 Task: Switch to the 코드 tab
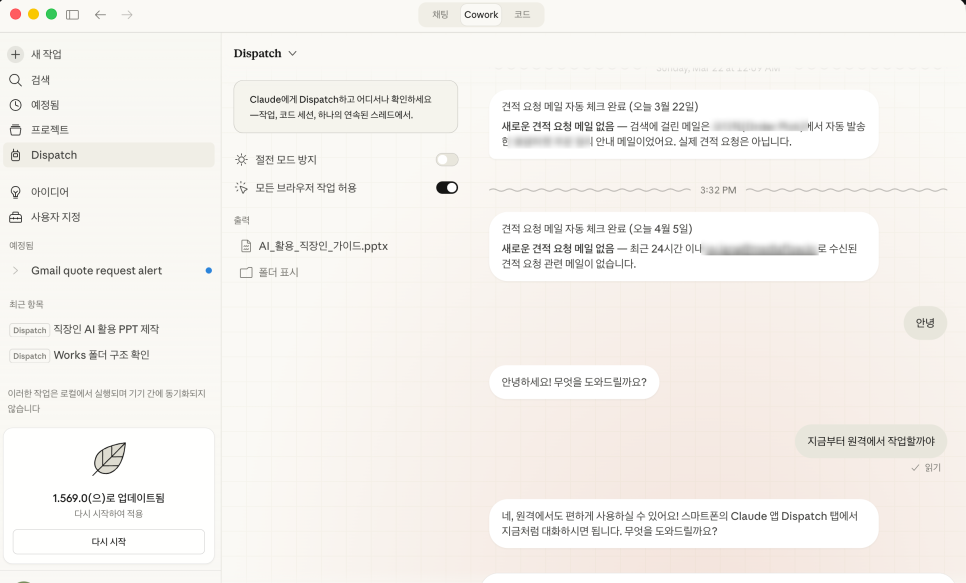point(522,15)
